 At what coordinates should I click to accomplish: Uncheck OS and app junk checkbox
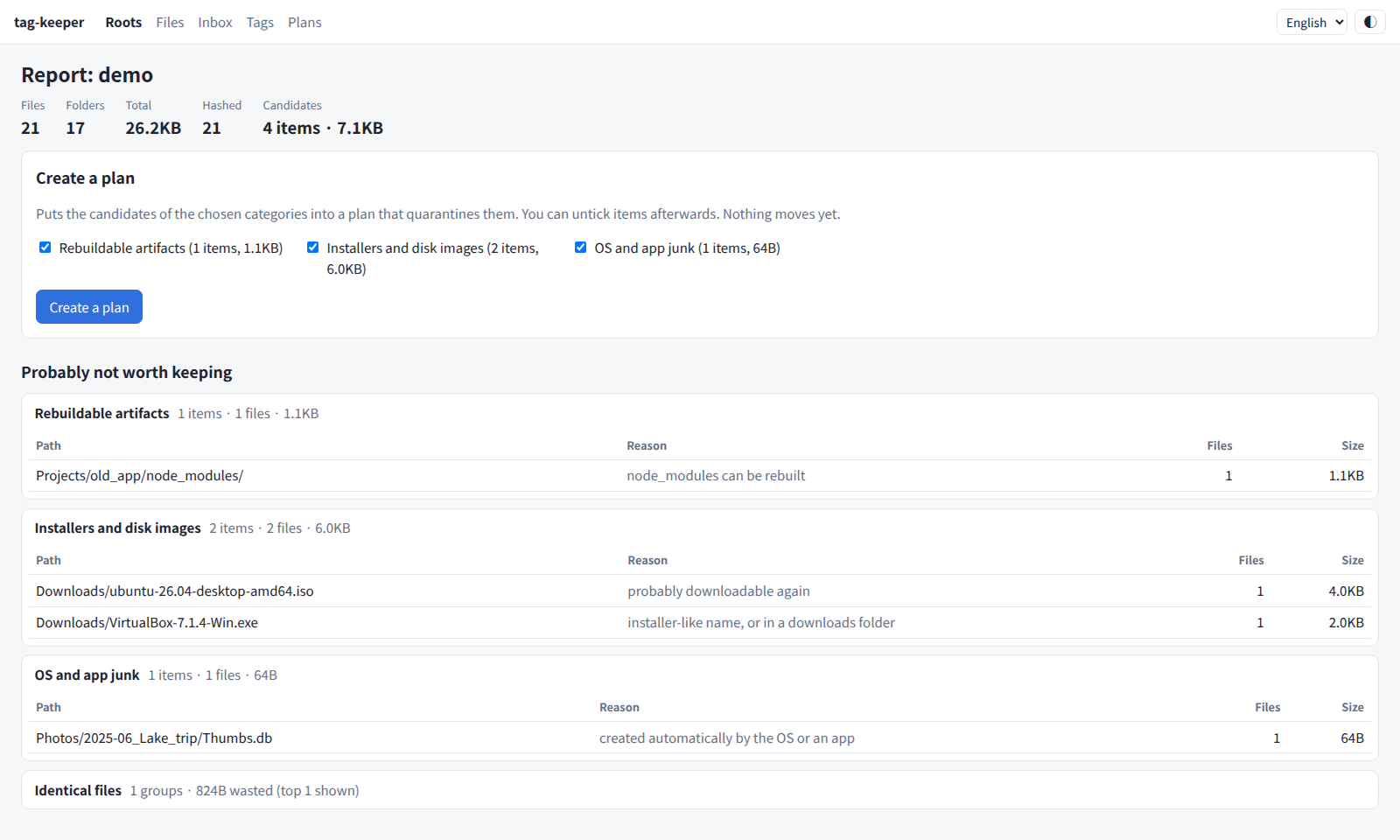click(x=581, y=248)
